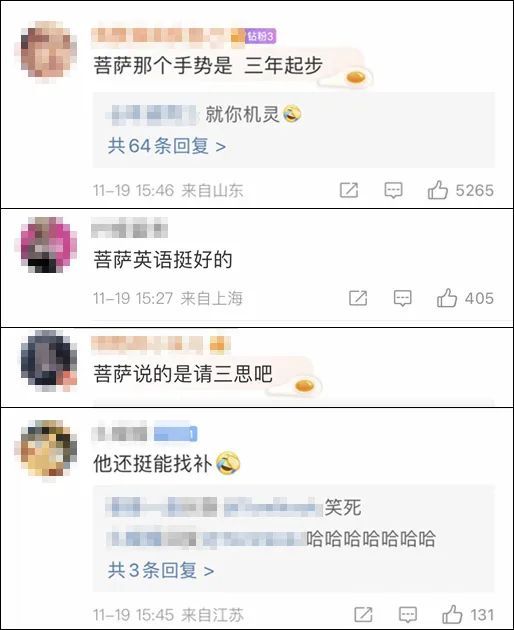514x630 pixels.
Task: Open the 笑死 reply author's name
Action: [x=214, y=507]
